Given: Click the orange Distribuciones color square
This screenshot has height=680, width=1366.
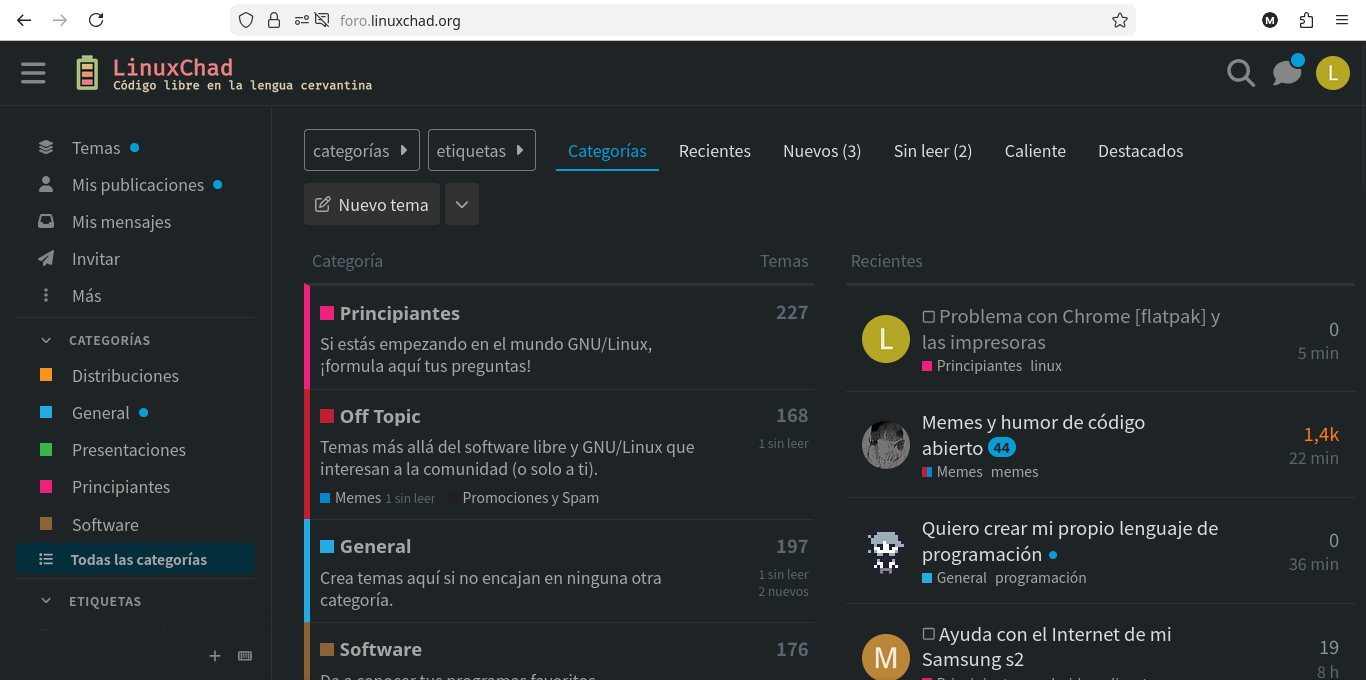Looking at the screenshot, I should (46, 376).
